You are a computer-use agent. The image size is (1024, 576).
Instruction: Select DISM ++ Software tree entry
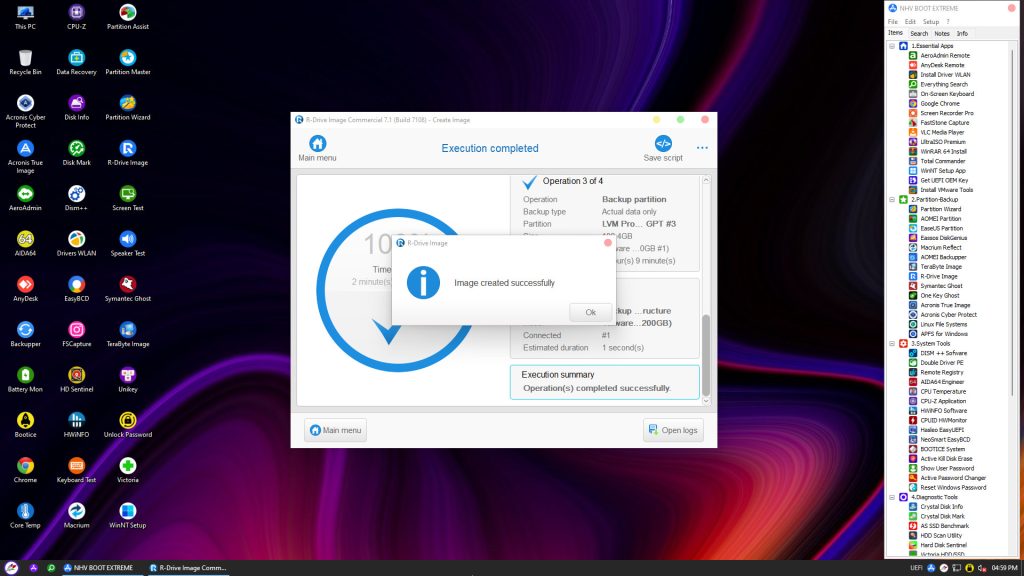[944, 353]
